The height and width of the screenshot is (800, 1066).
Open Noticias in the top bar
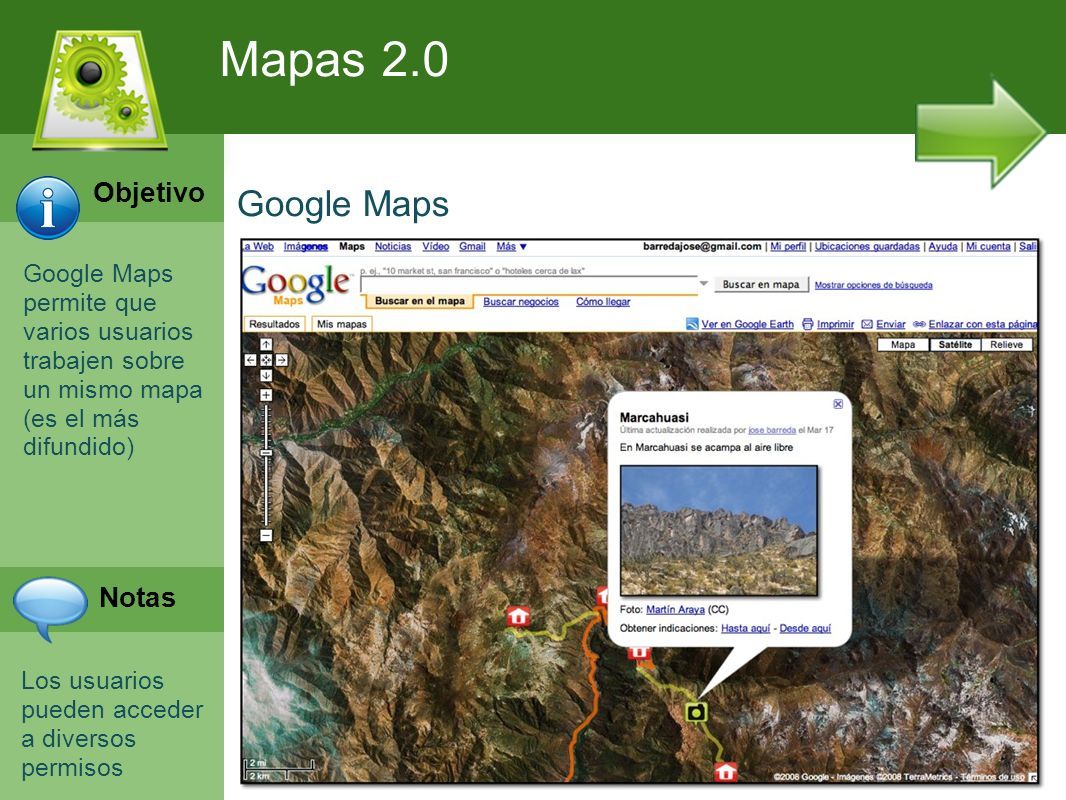click(x=393, y=247)
